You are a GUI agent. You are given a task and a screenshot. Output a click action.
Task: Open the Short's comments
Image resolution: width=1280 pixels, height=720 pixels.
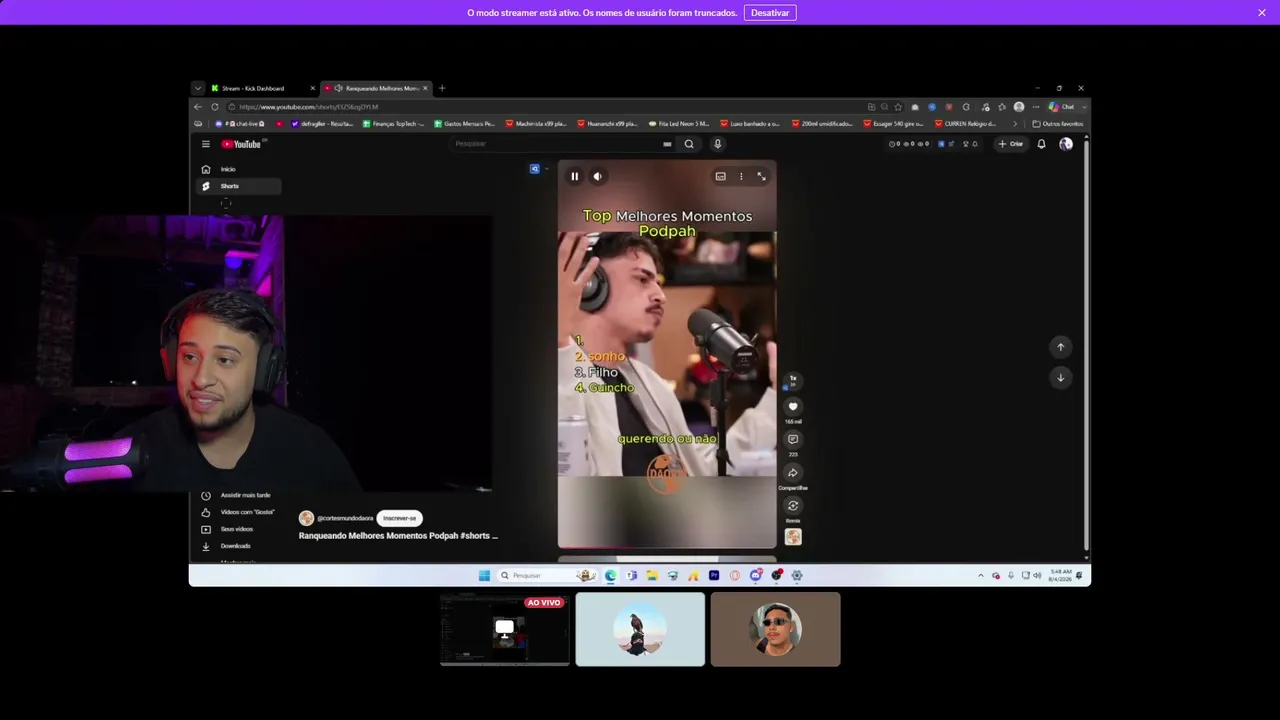click(793, 439)
